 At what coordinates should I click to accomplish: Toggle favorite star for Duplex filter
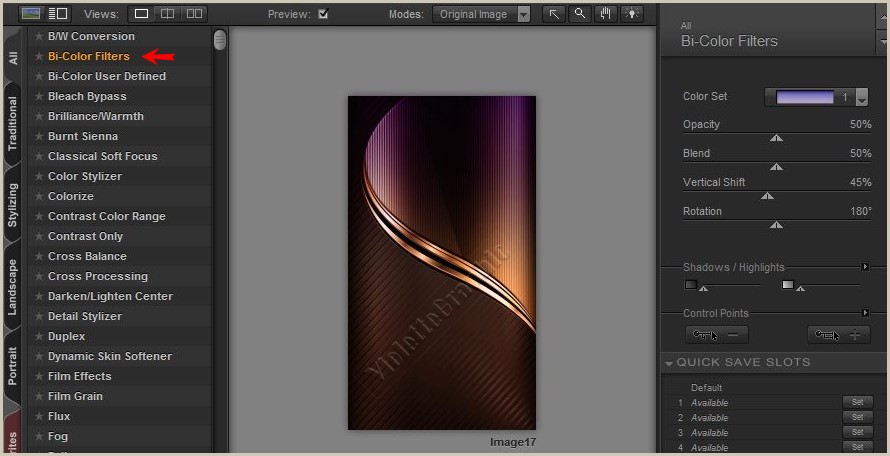(39, 336)
